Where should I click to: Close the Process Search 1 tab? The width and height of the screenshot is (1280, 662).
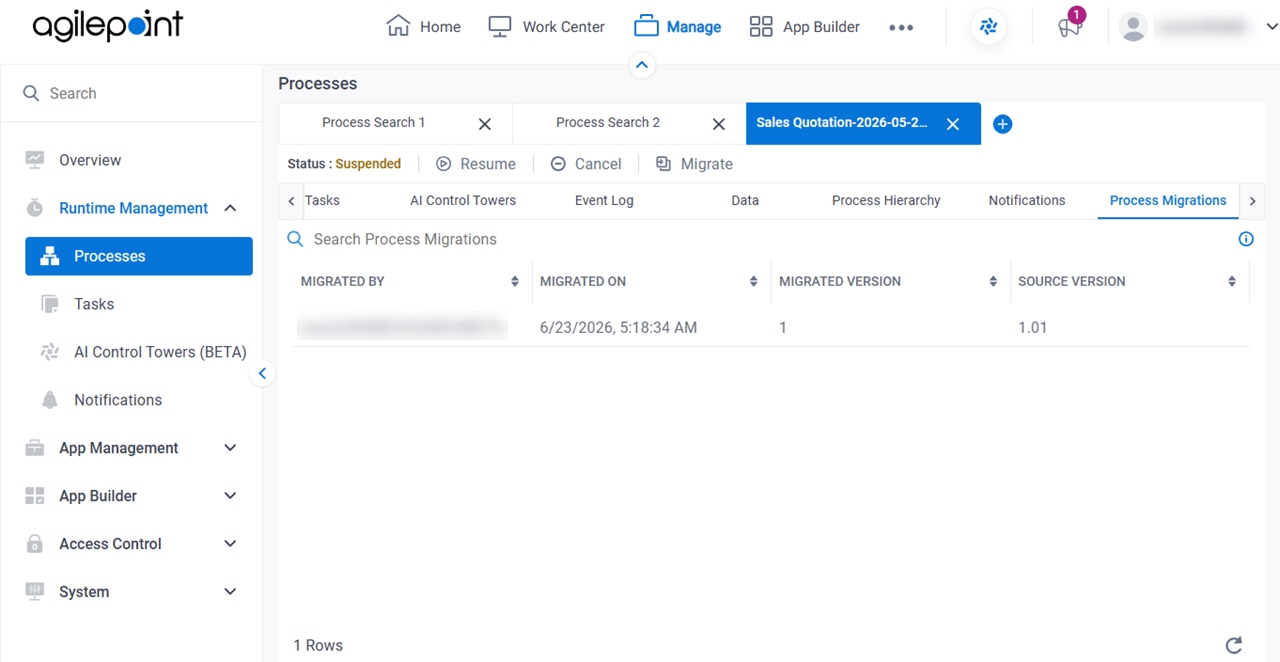[485, 124]
